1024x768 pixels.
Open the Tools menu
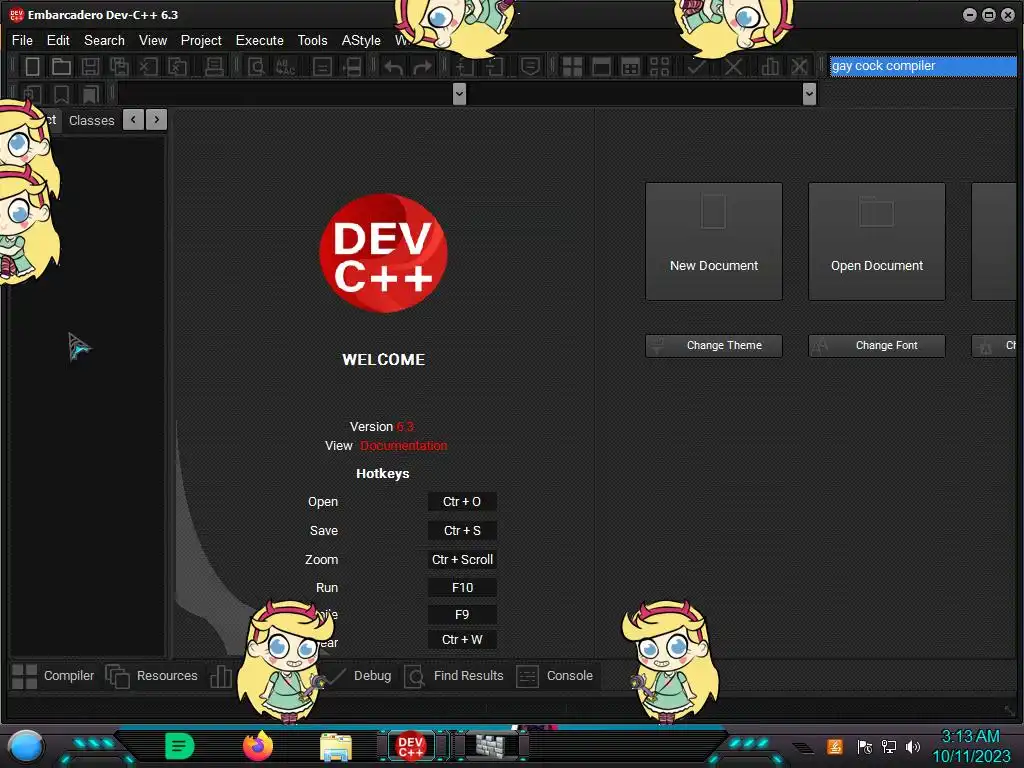pyautogui.click(x=312, y=40)
